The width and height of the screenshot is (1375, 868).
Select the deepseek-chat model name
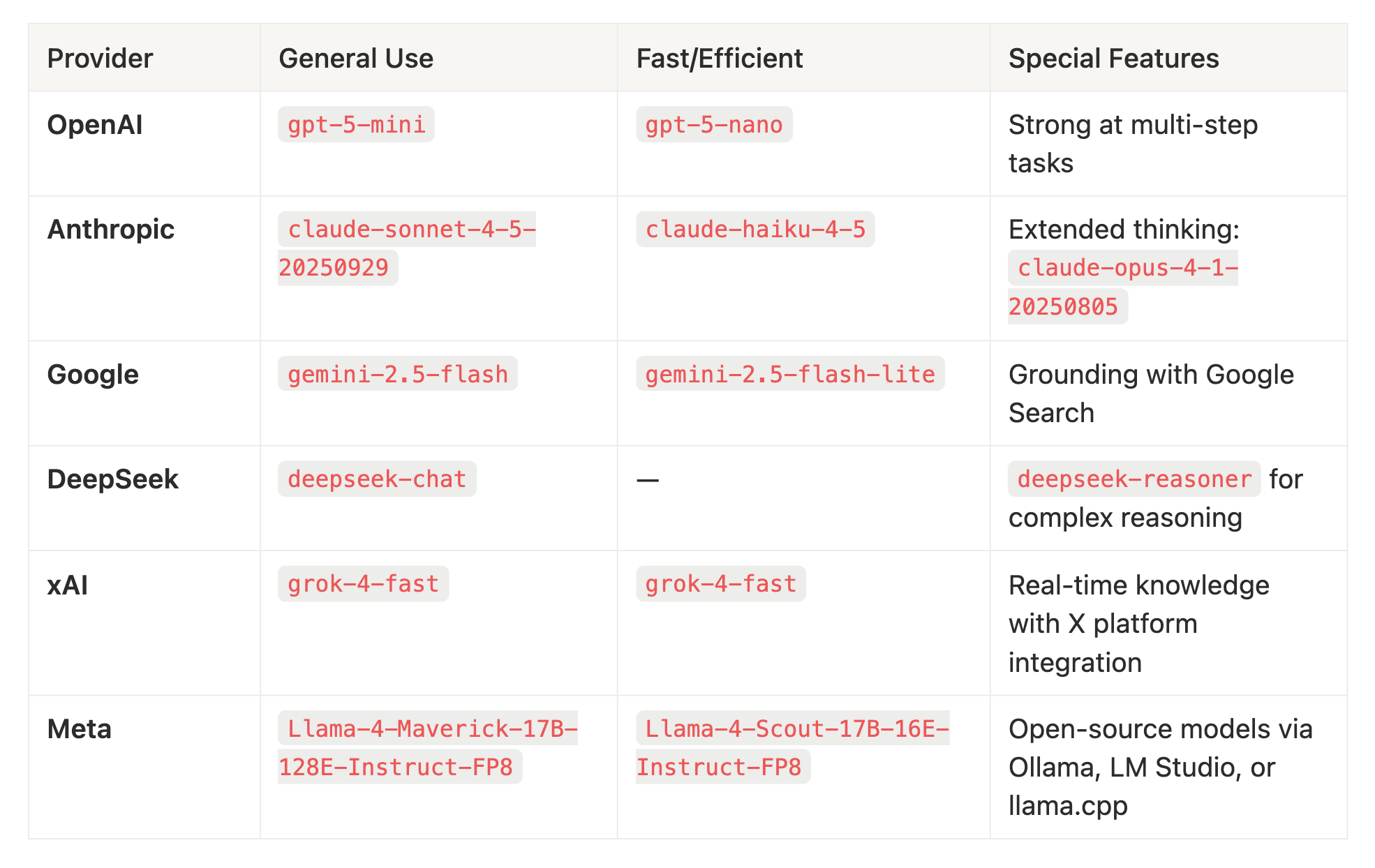click(x=377, y=479)
